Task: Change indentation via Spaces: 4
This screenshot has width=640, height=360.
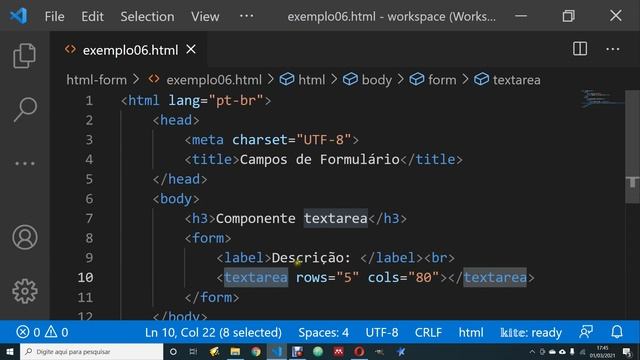Action: coord(323,332)
